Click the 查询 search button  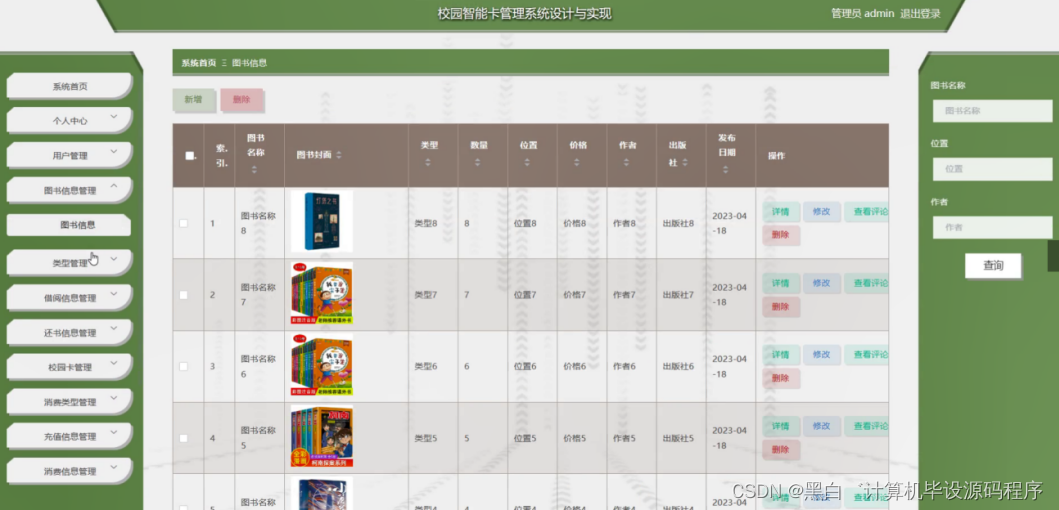[x=993, y=265]
